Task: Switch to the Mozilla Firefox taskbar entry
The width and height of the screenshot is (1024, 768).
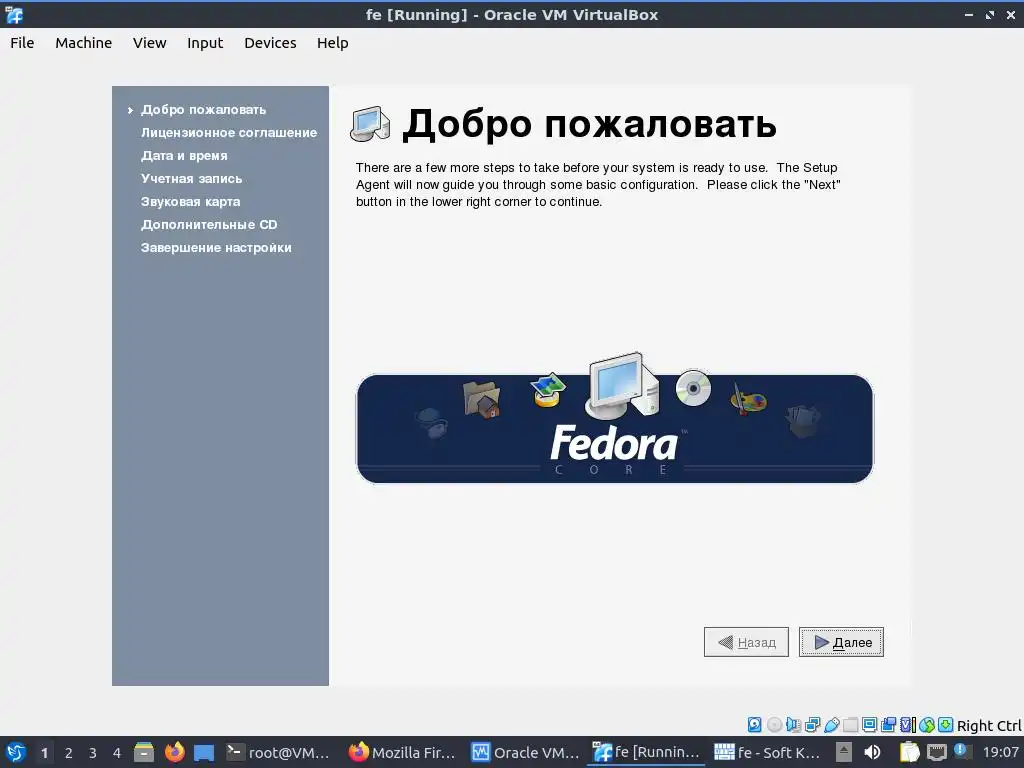Action: [x=401, y=752]
